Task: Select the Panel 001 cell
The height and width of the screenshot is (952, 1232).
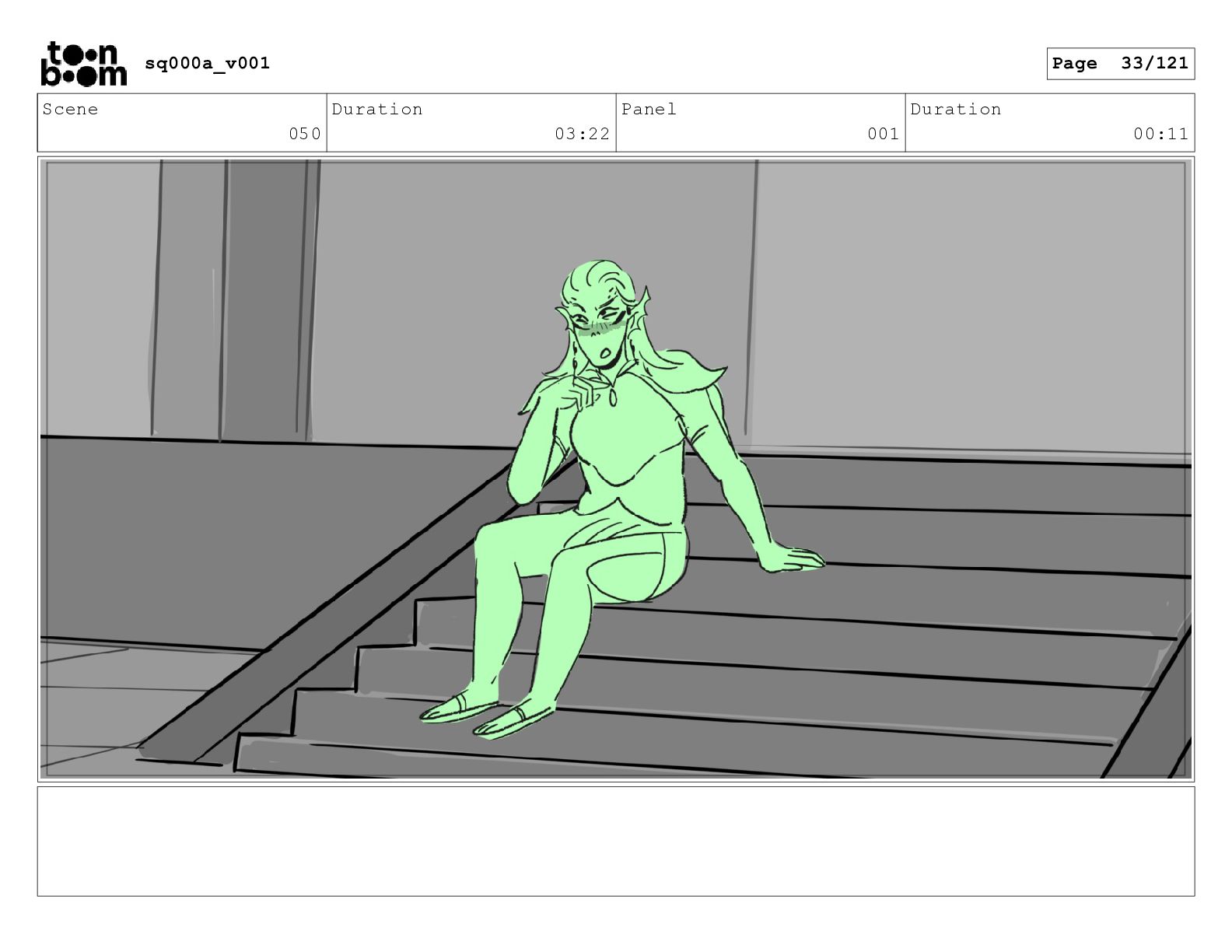Action: pos(761,123)
